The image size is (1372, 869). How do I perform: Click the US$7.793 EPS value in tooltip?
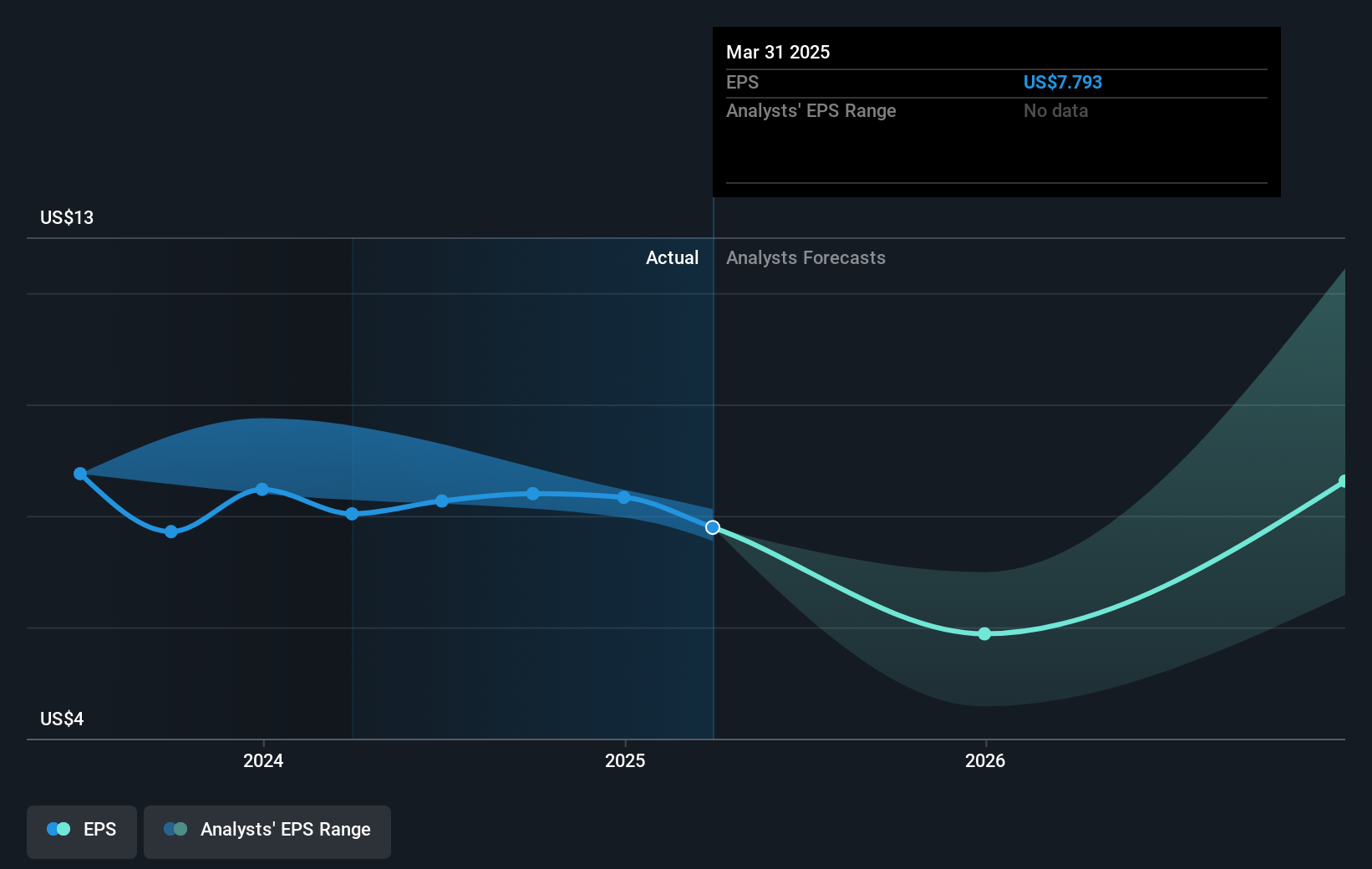(1062, 82)
